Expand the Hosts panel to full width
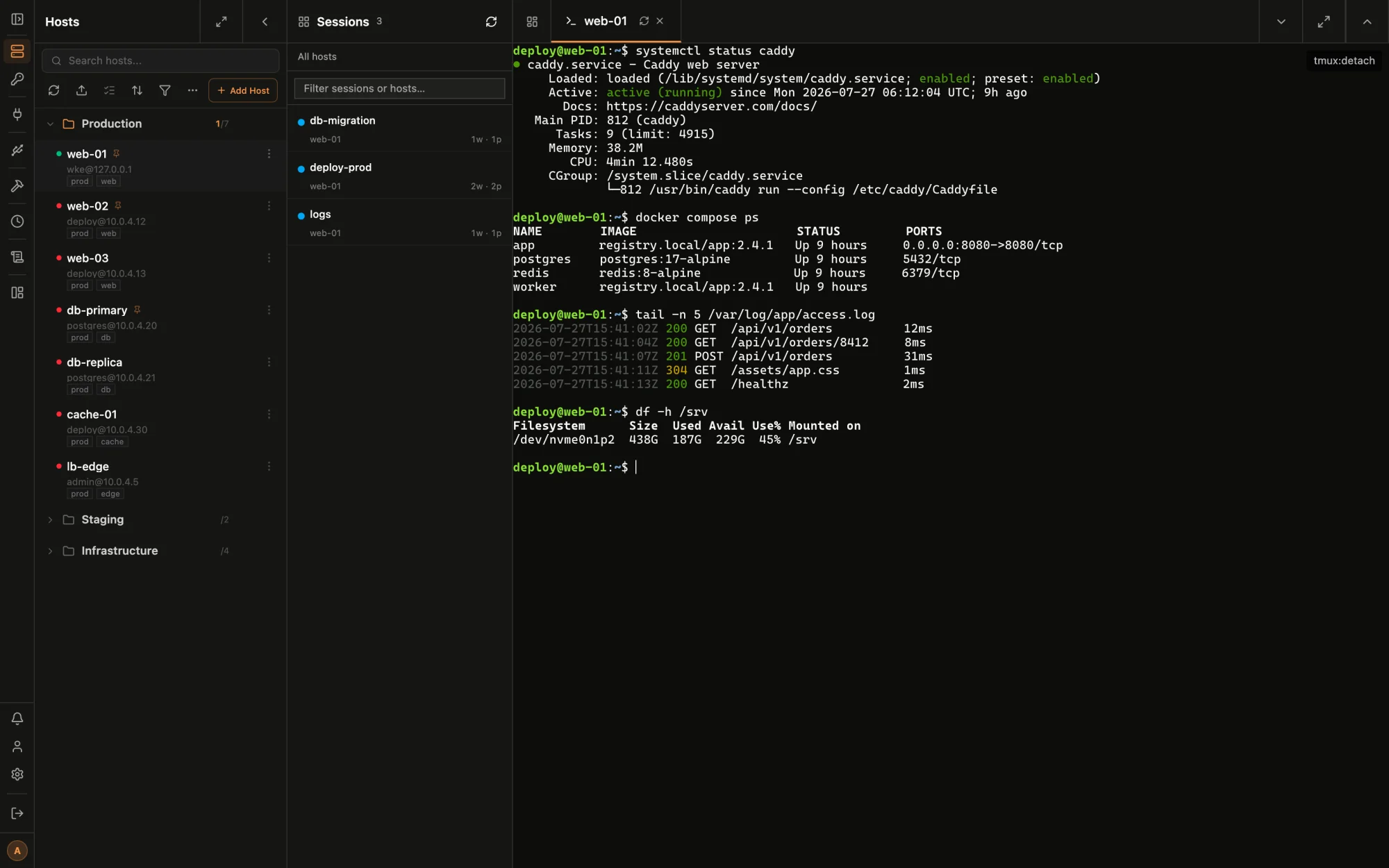This screenshot has height=868, width=1389. [x=222, y=22]
